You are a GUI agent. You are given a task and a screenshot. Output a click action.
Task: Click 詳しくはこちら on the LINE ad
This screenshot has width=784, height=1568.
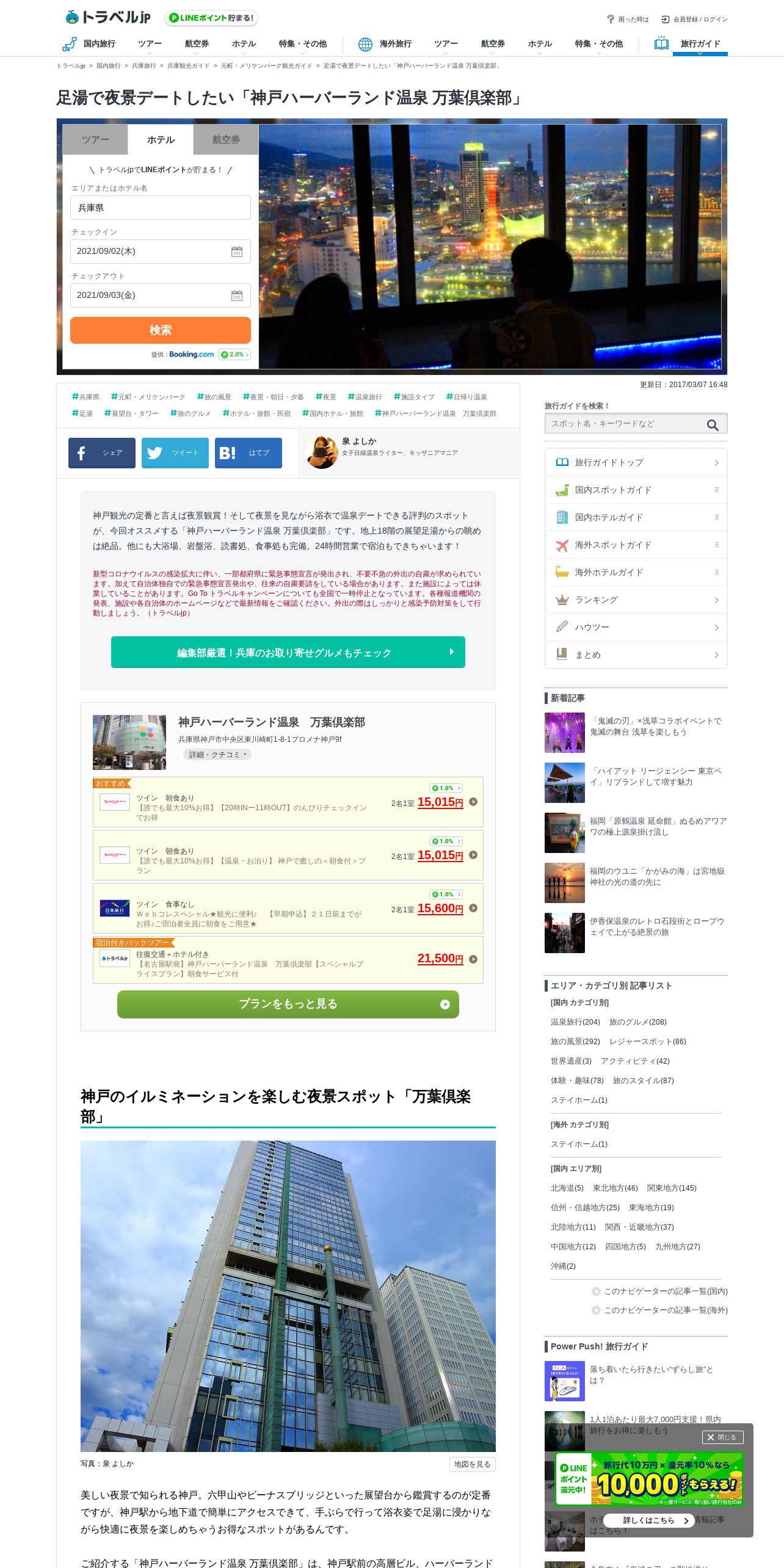click(648, 1520)
